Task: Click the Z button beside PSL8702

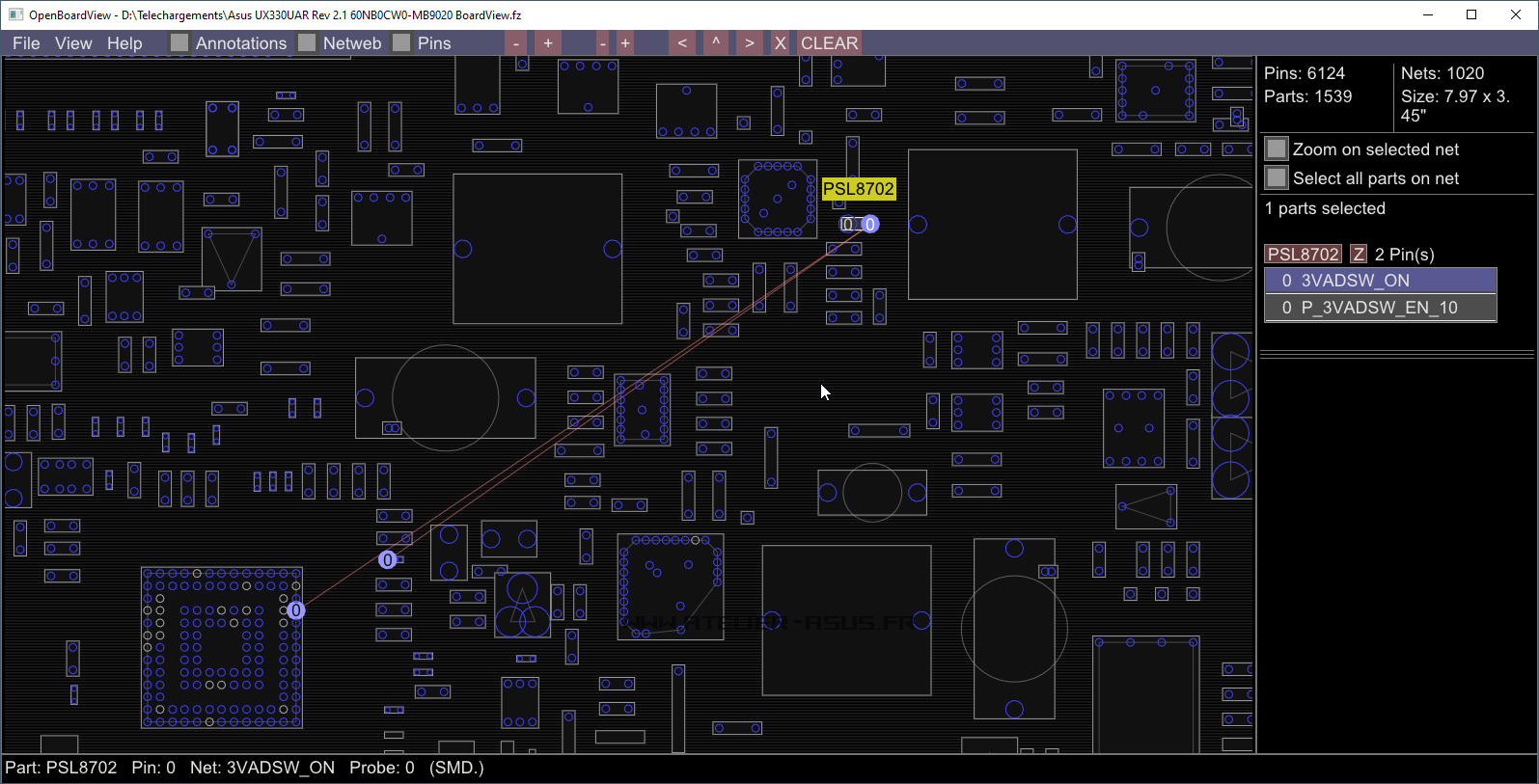Action: pos(1359,255)
